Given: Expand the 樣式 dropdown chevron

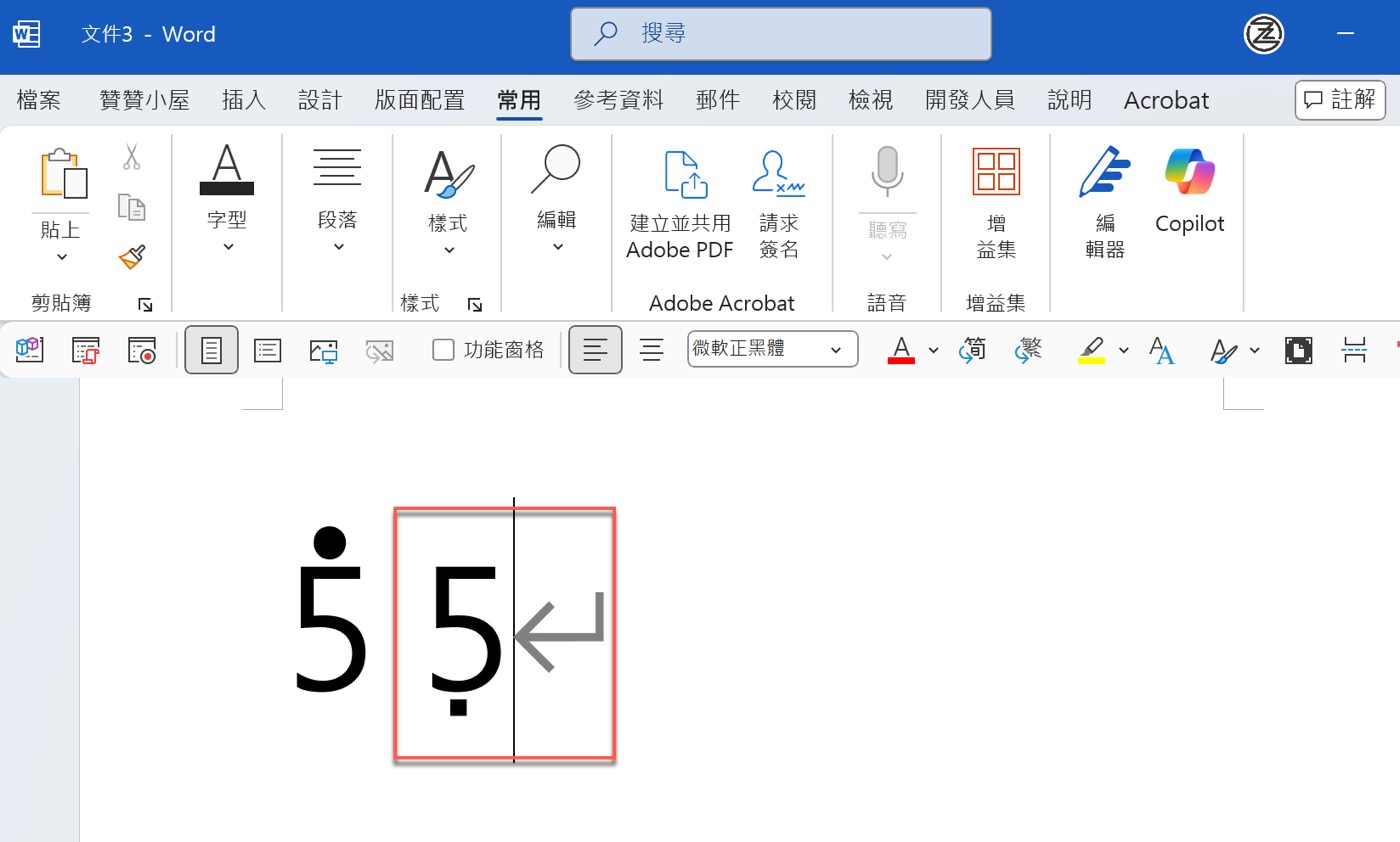Looking at the screenshot, I should coord(449,250).
